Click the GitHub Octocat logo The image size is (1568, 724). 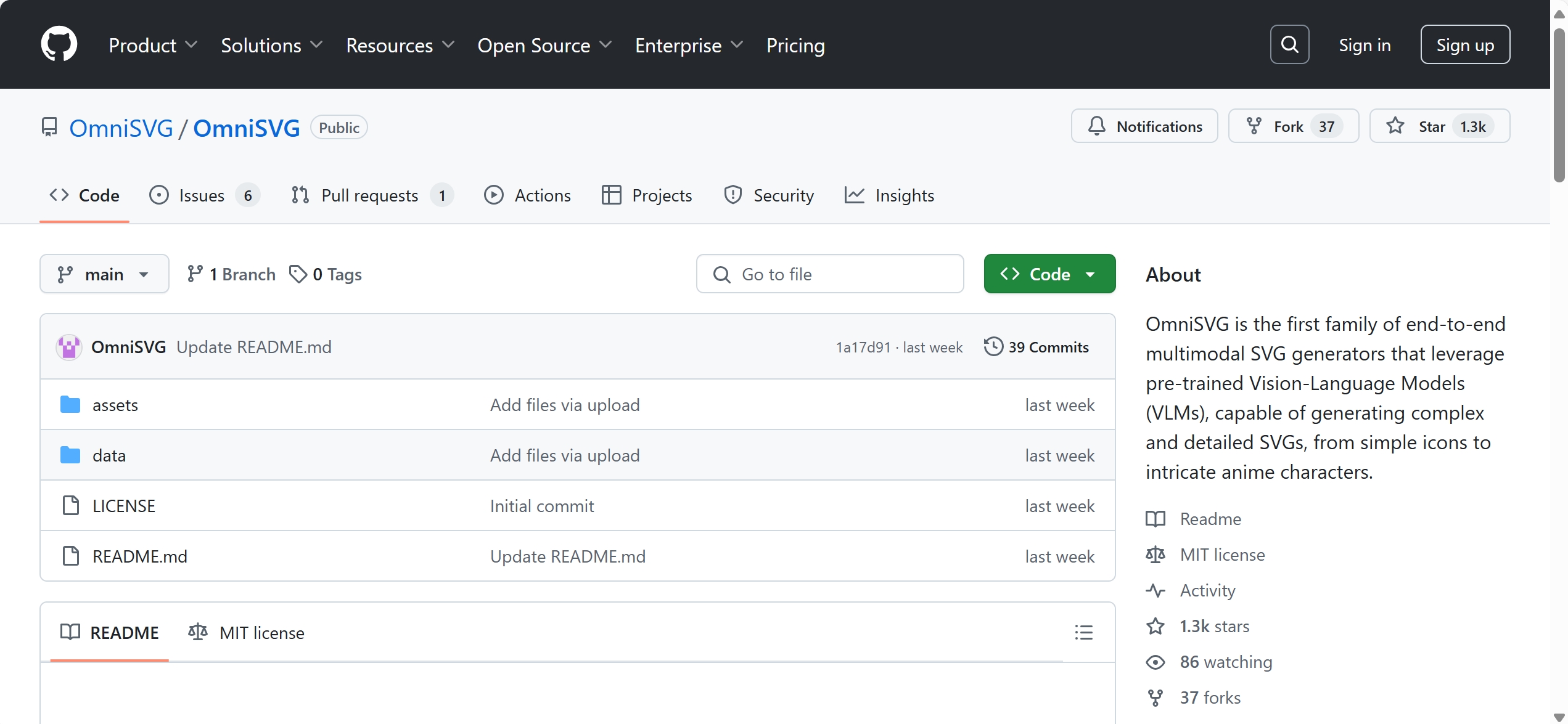[59, 44]
